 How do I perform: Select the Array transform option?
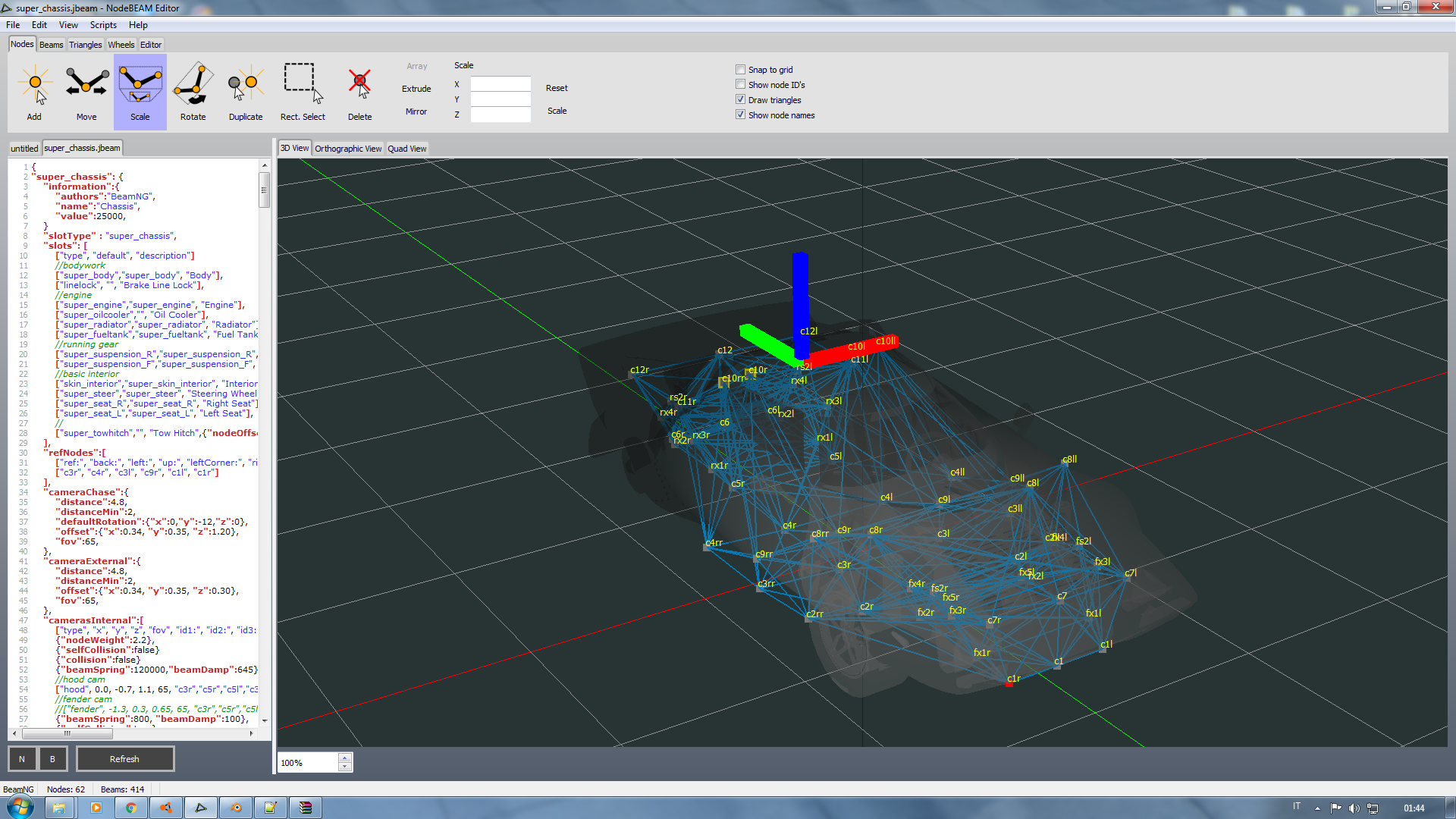pyautogui.click(x=417, y=66)
